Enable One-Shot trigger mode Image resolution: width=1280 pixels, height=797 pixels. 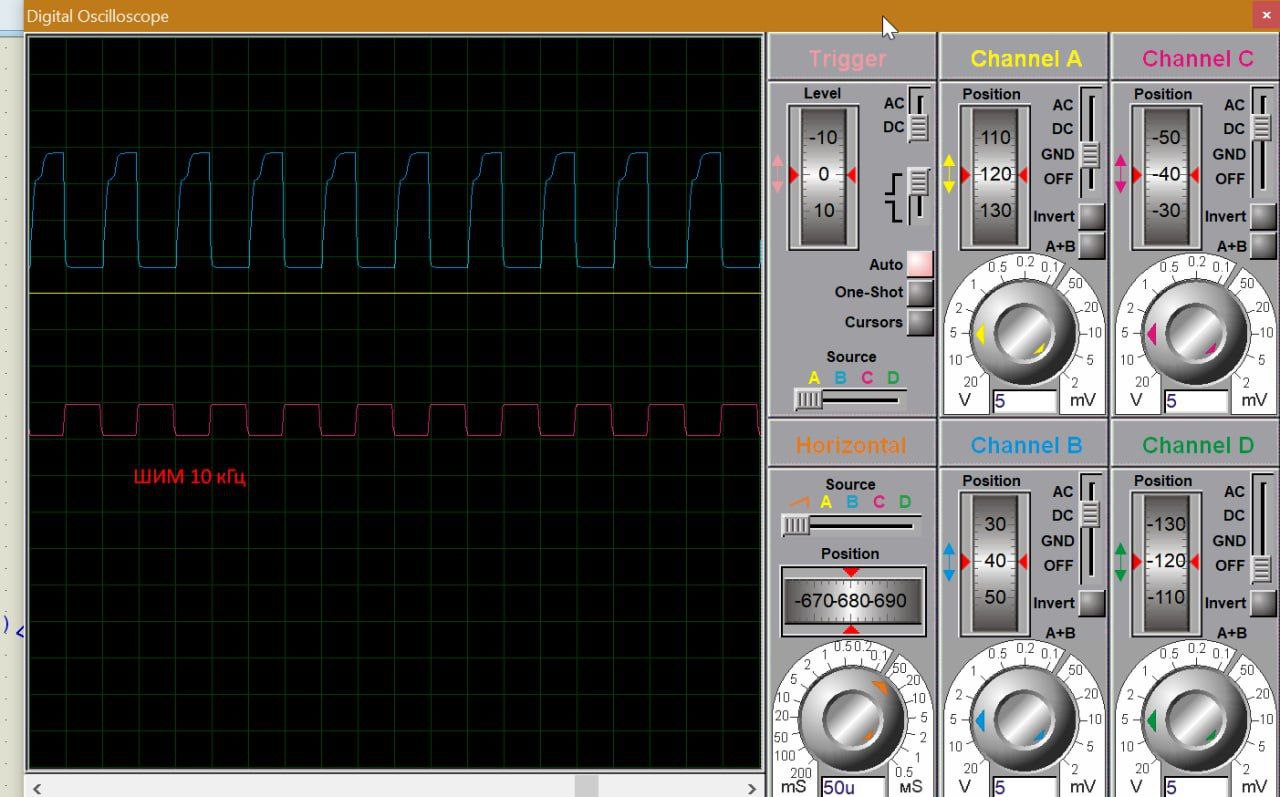point(919,293)
